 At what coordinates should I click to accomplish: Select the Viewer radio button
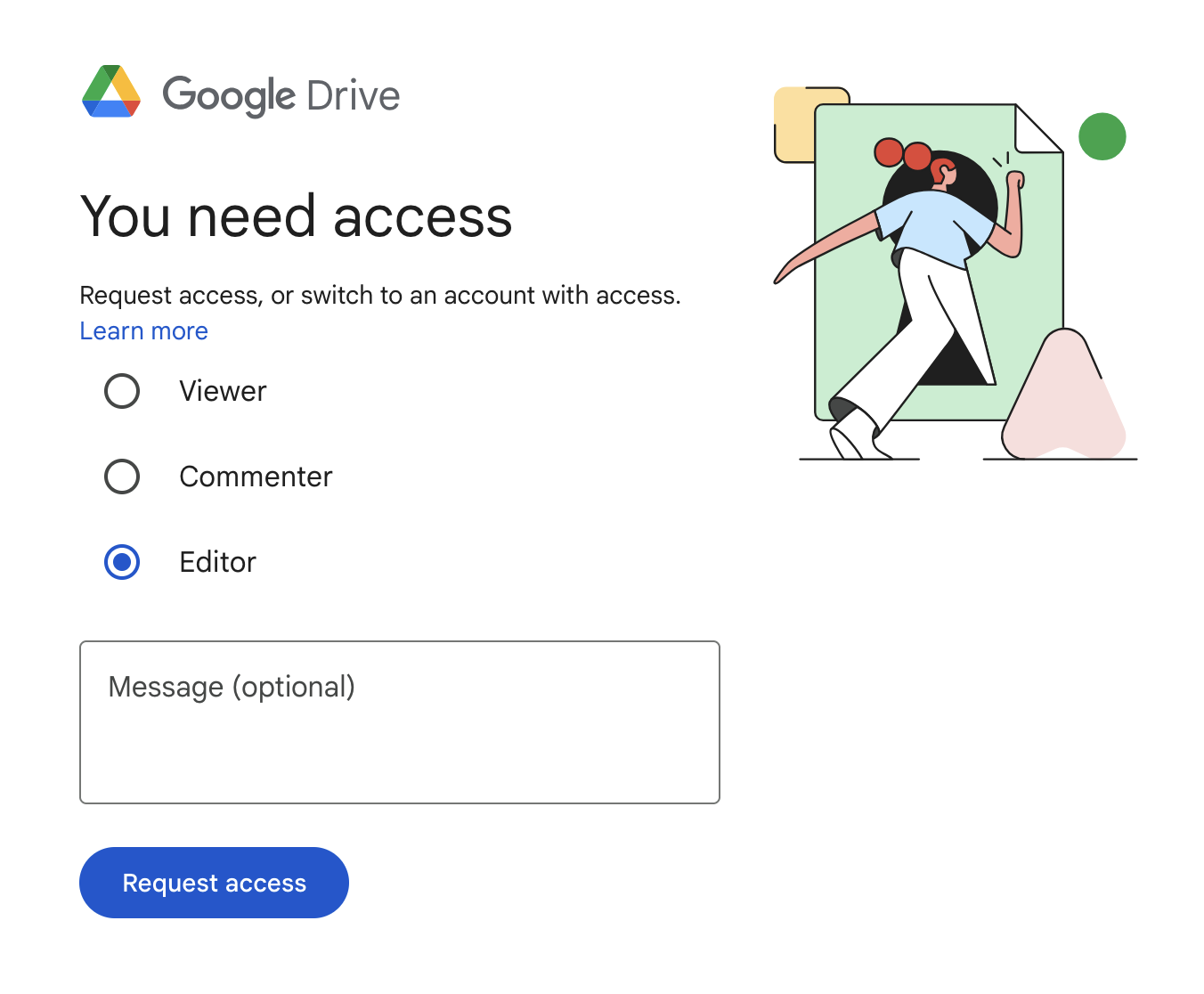(122, 391)
